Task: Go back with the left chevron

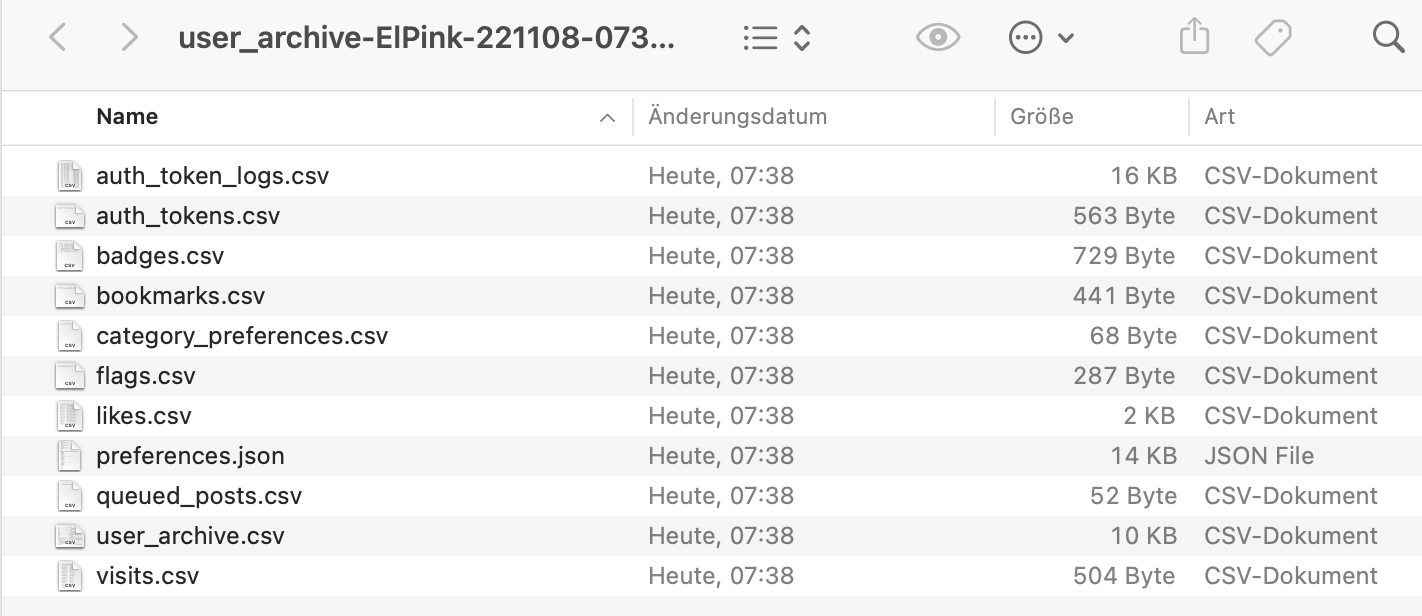Action: pos(58,38)
